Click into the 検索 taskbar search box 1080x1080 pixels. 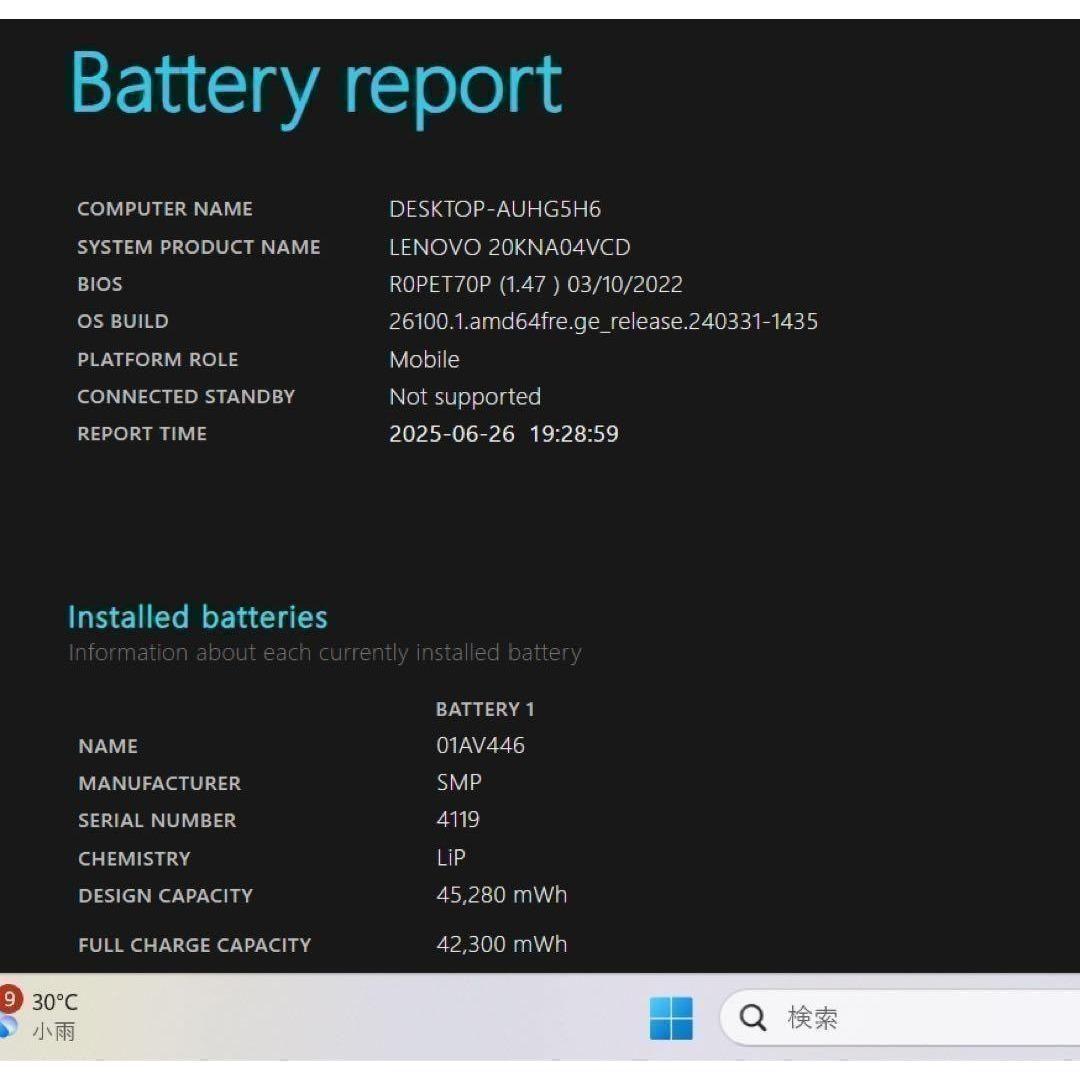tap(900, 1018)
